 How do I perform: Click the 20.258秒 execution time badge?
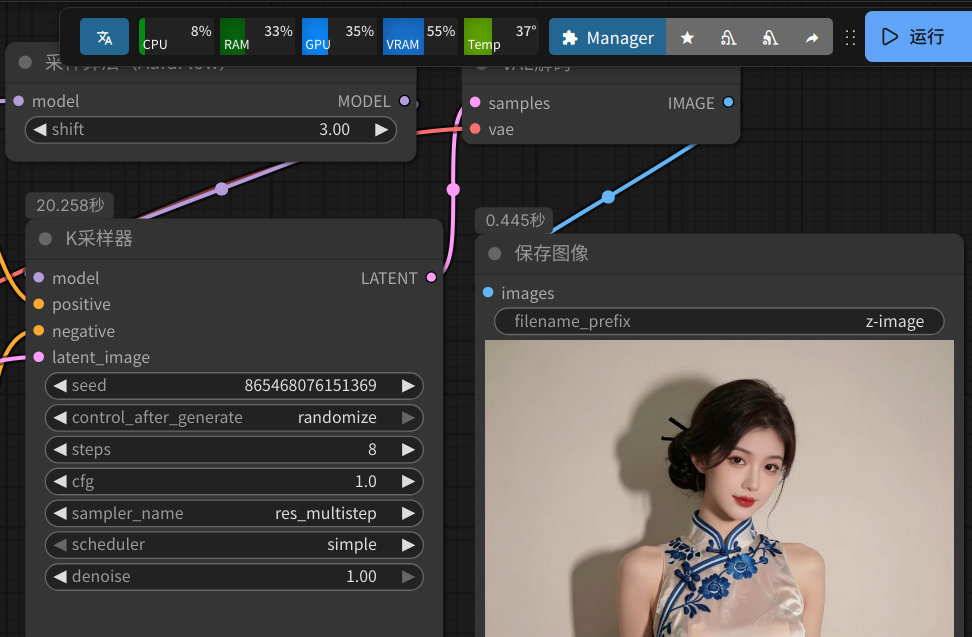coord(70,205)
